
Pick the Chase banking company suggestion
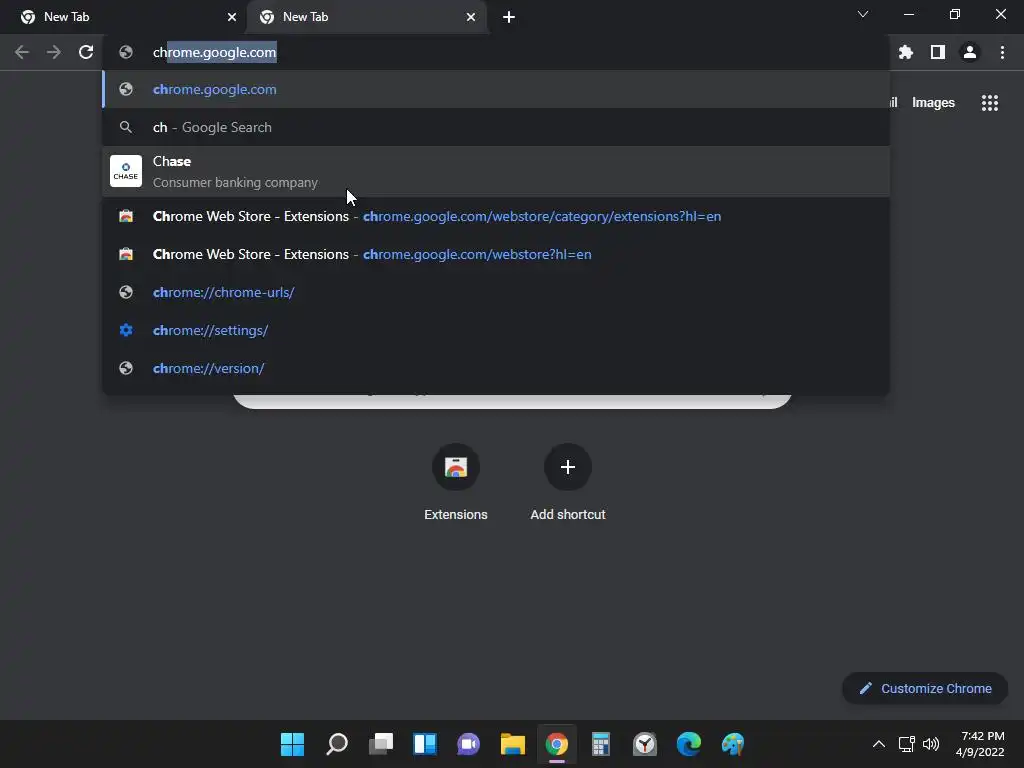pos(496,172)
